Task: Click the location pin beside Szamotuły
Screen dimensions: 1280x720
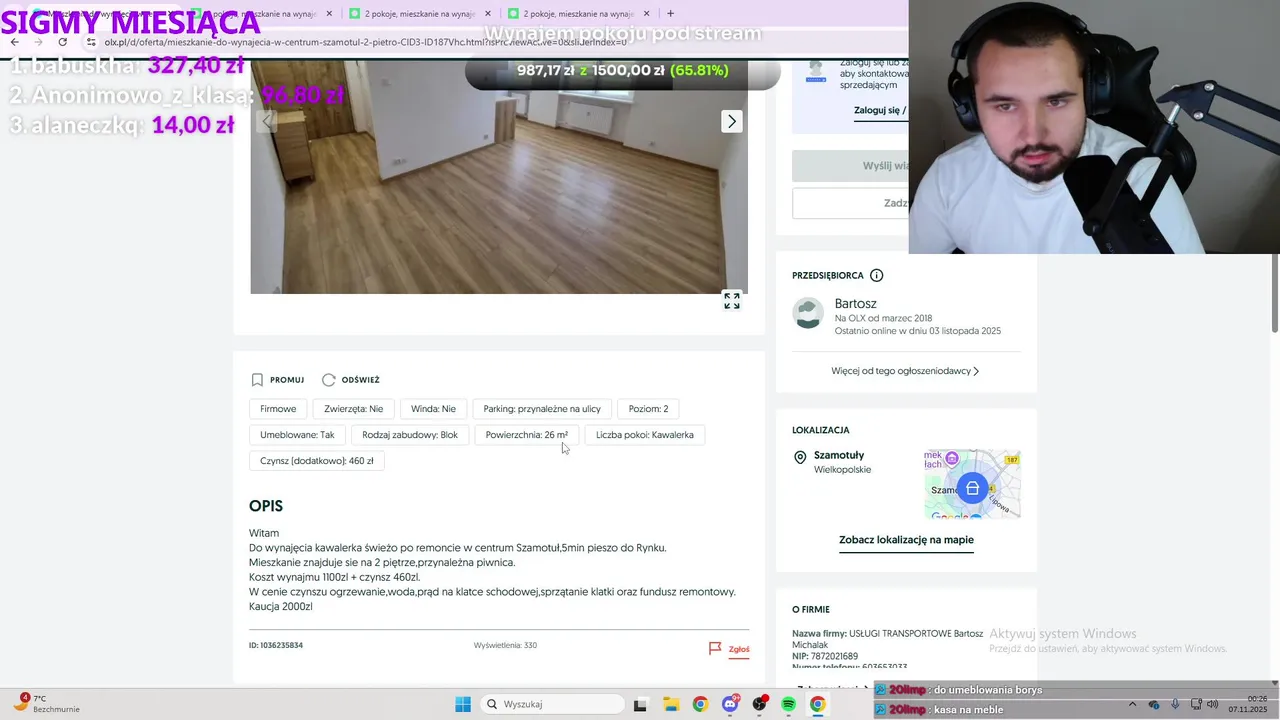Action: point(800,457)
